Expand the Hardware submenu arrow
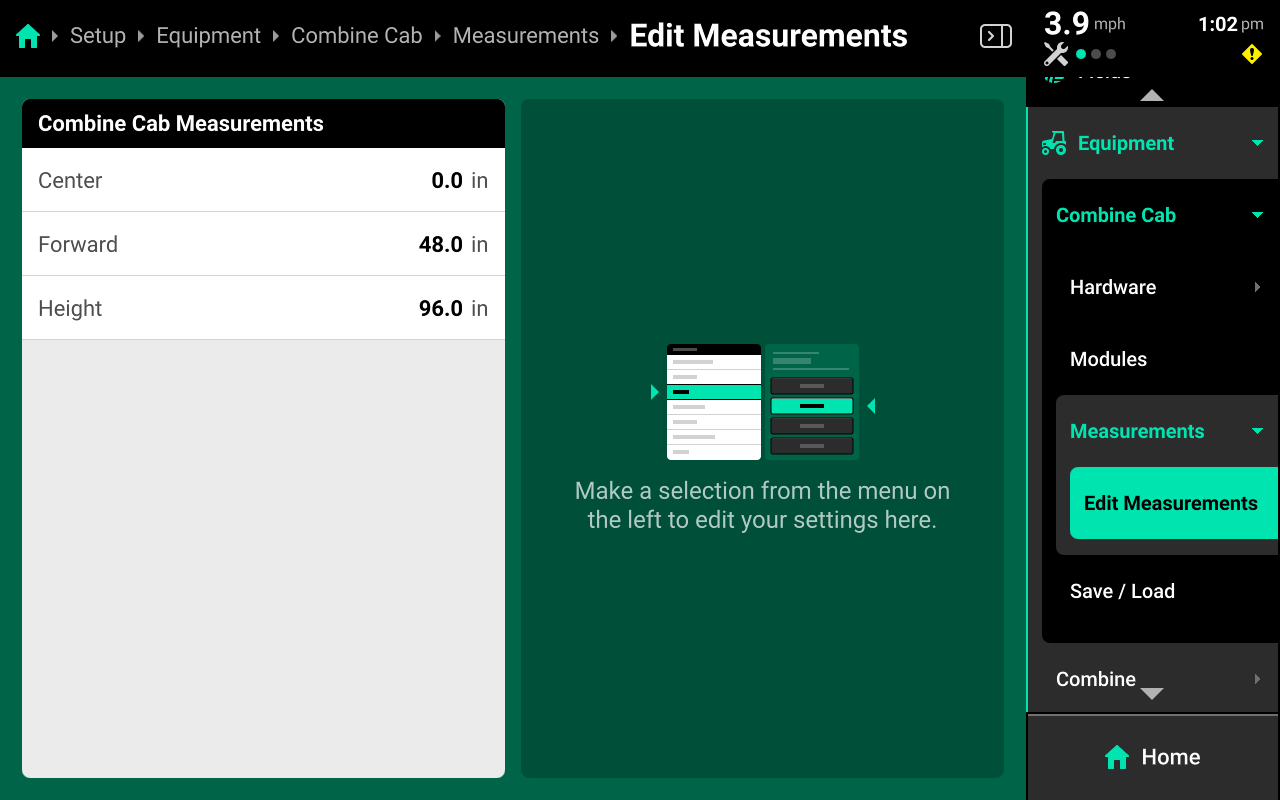This screenshot has height=800, width=1280. [x=1257, y=288]
